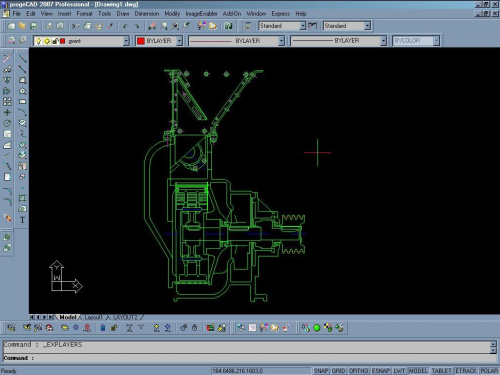Open the Edit menu

tap(31, 14)
